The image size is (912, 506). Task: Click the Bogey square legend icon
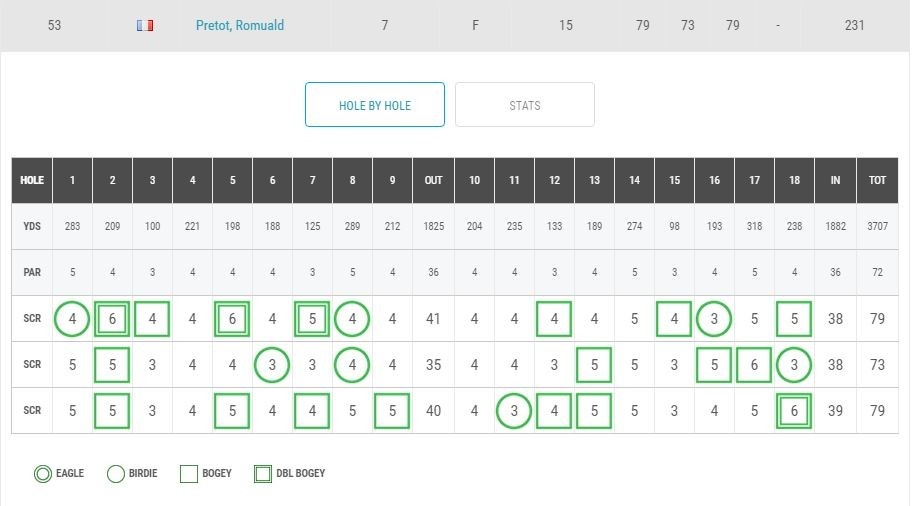(x=189, y=473)
